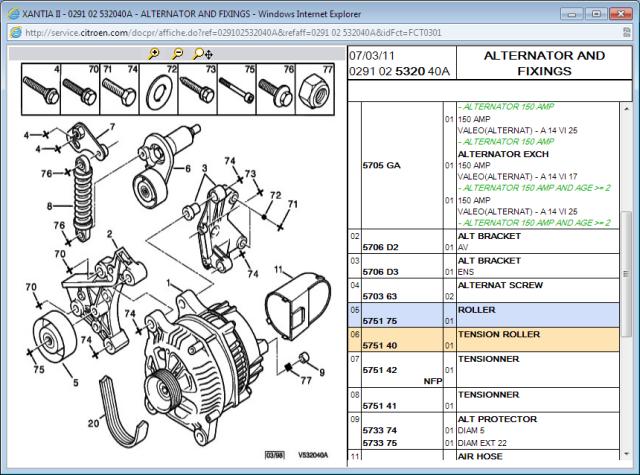The width and height of the screenshot is (640, 475).
Task: Click the zoom out magnifier icon
Action: 178,54
